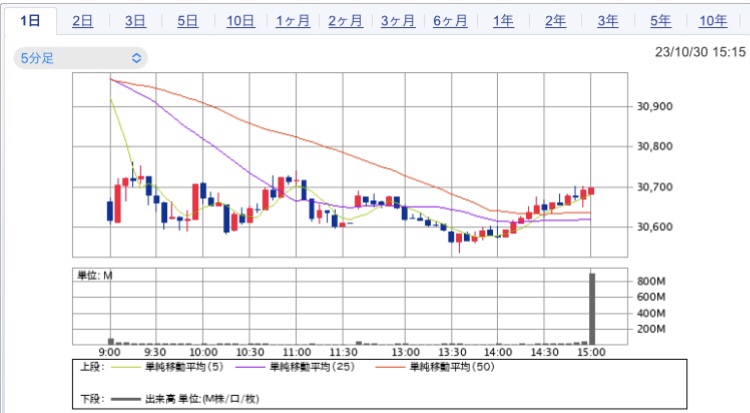
Task: Click the 9:30 time axis label
Action: (155, 353)
